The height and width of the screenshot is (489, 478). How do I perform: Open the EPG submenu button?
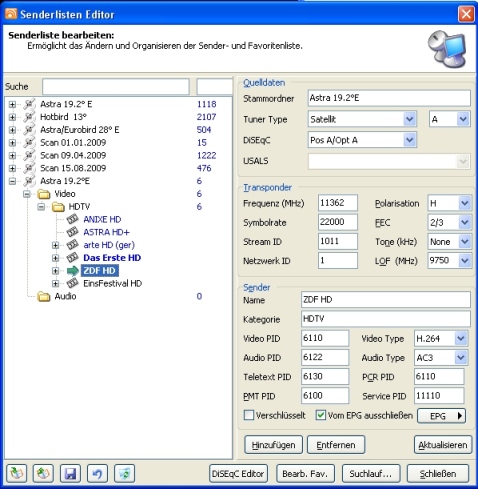441,416
